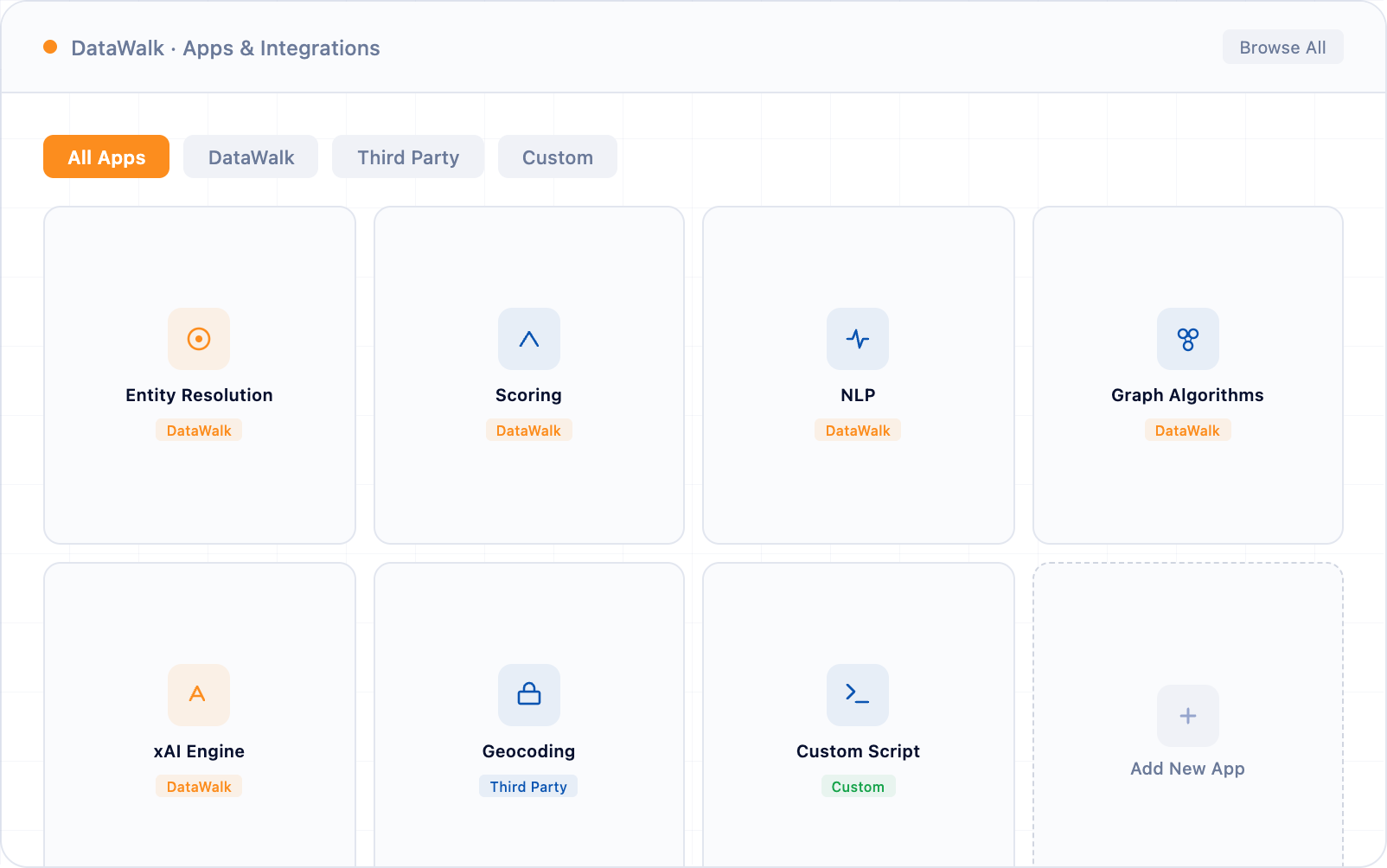The height and width of the screenshot is (868, 1387).
Task: Click DataWalk tag under Entity Resolution
Action: coord(199,431)
